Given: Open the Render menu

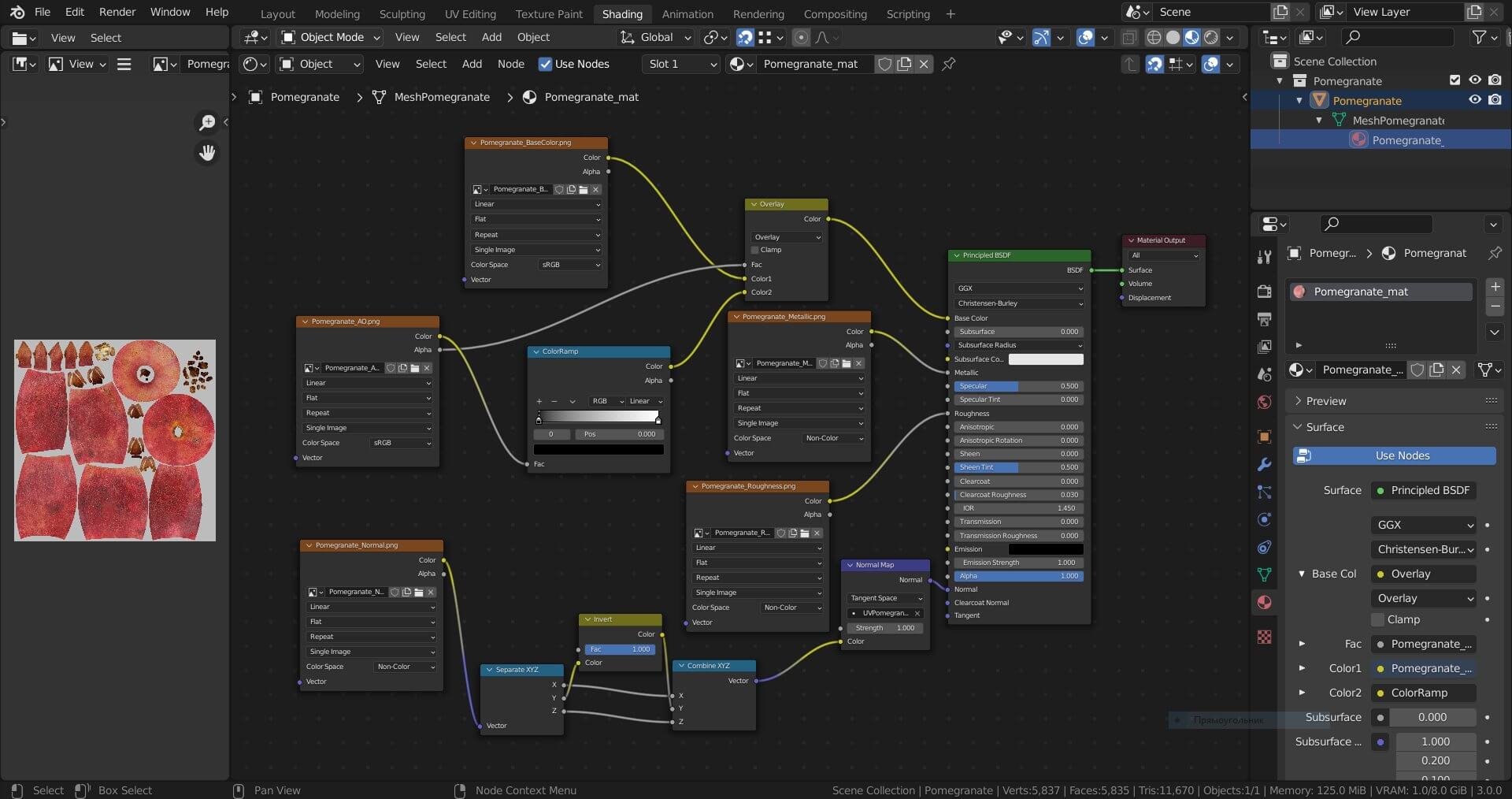Looking at the screenshot, I should pyautogui.click(x=117, y=12).
